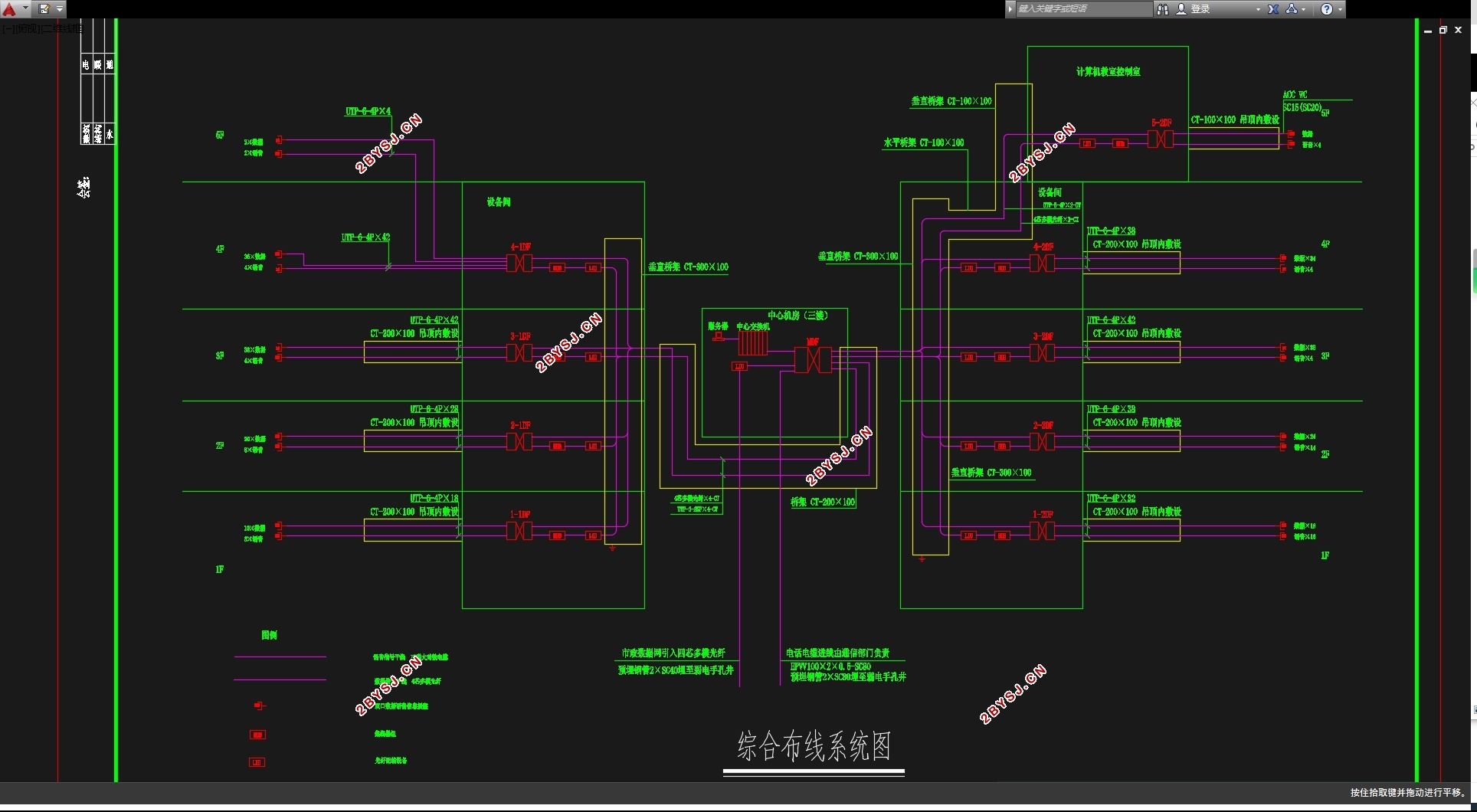Image resolution: width=1477 pixels, height=812 pixels.
Task: Click the [-] viewport control
Action: point(8,29)
